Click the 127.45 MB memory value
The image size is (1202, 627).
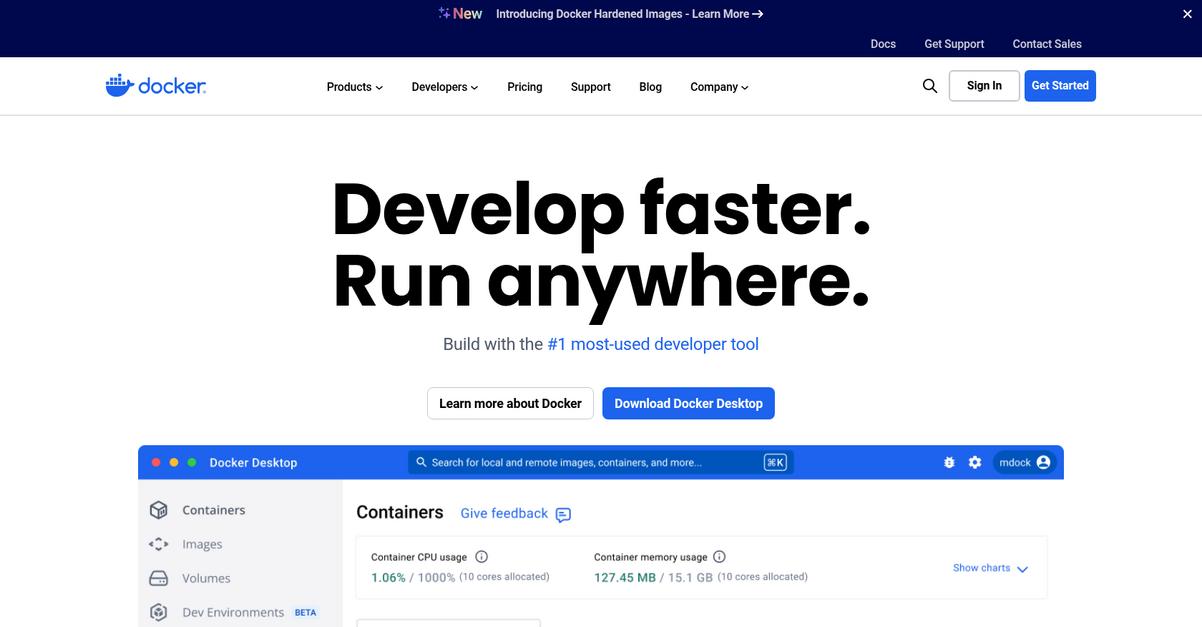[x=625, y=577]
